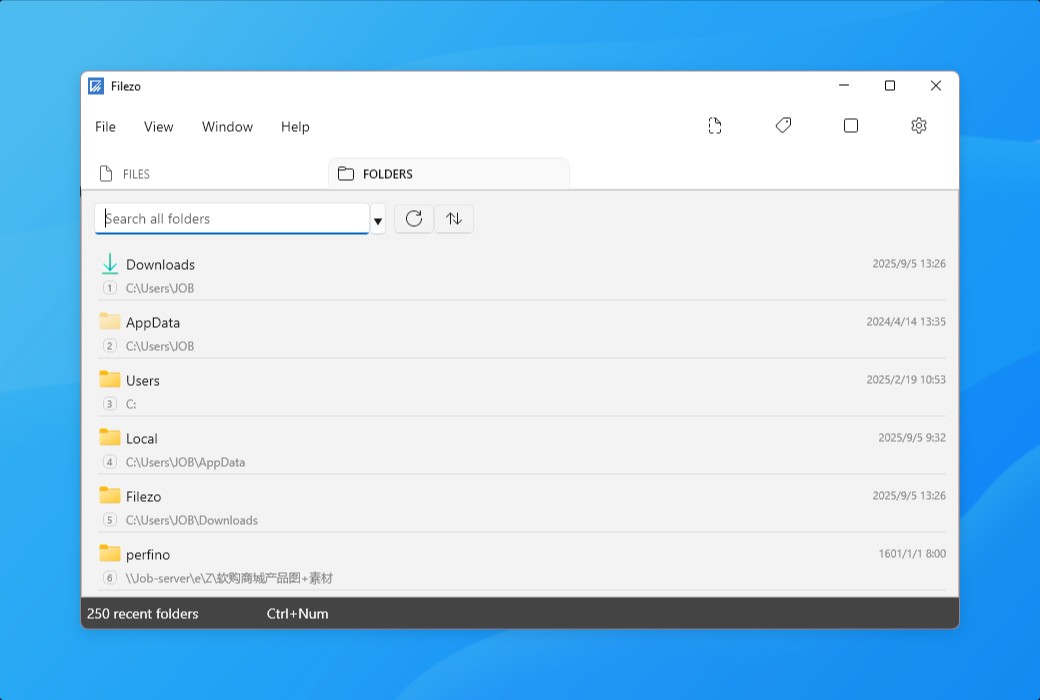Viewport: 1040px width, 700px height.
Task: Select the Filezo folder name in list
Action: [143, 497]
